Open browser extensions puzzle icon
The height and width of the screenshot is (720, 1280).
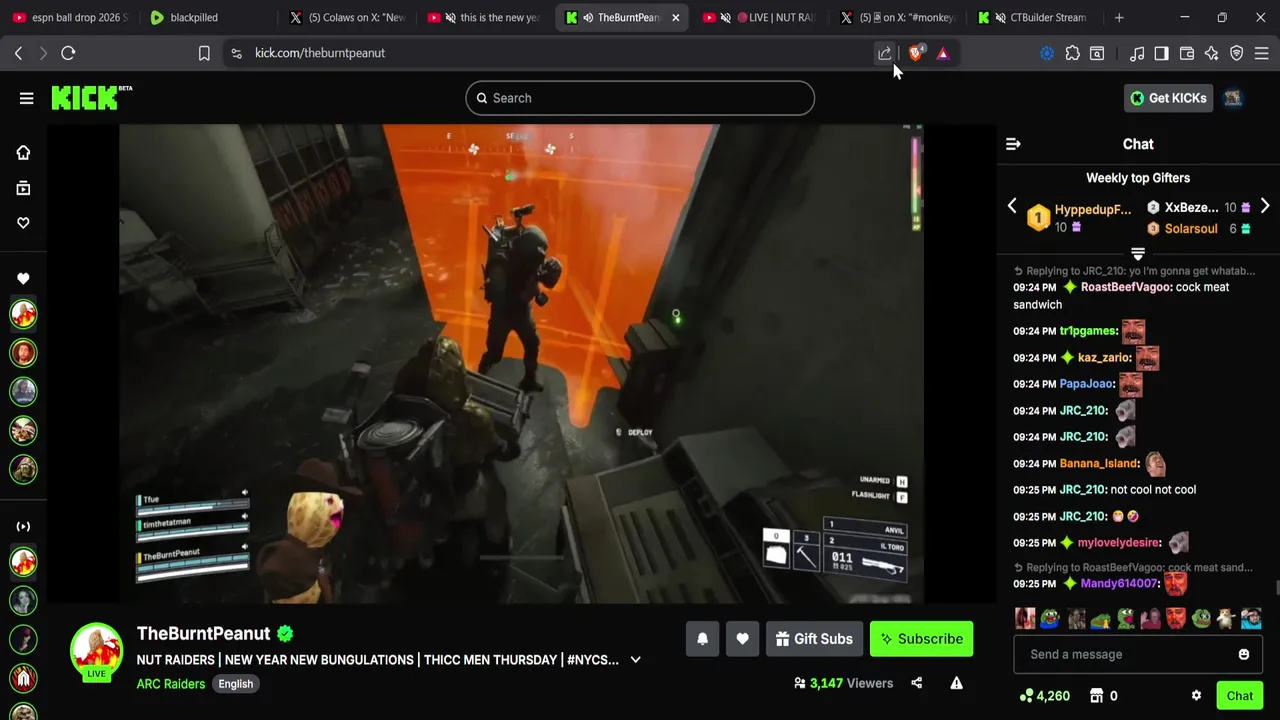point(1072,53)
